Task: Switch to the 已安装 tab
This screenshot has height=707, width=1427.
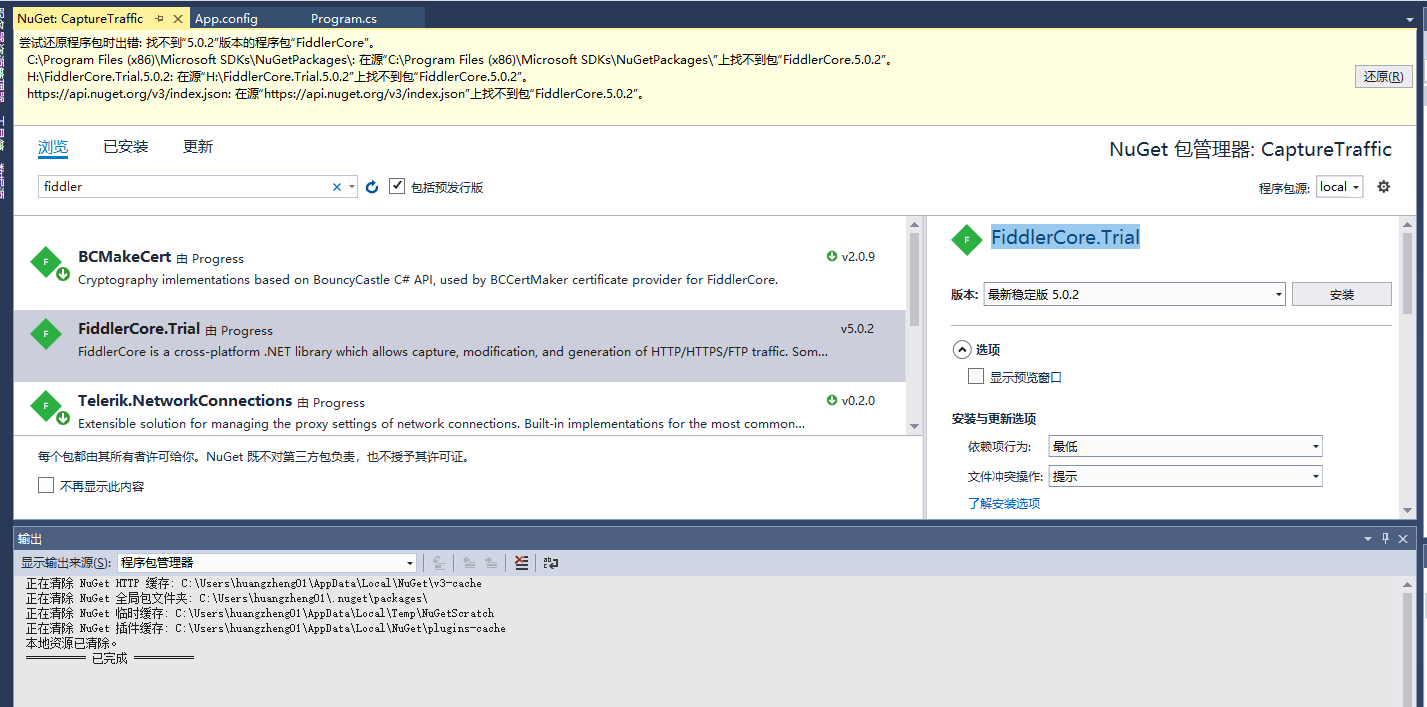Action: point(126,147)
